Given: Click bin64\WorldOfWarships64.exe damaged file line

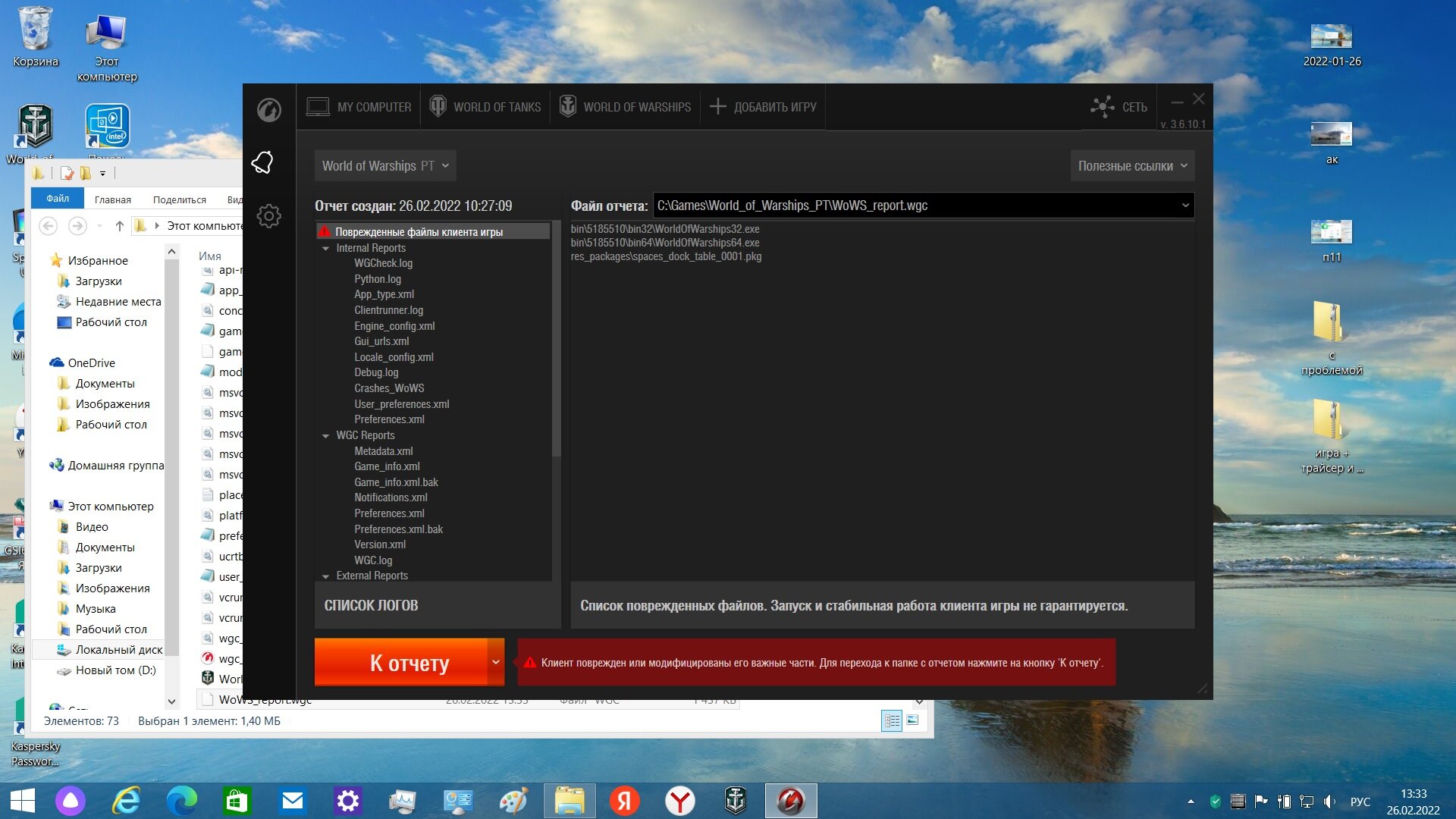Looking at the screenshot, I should (x=665, y=243).
